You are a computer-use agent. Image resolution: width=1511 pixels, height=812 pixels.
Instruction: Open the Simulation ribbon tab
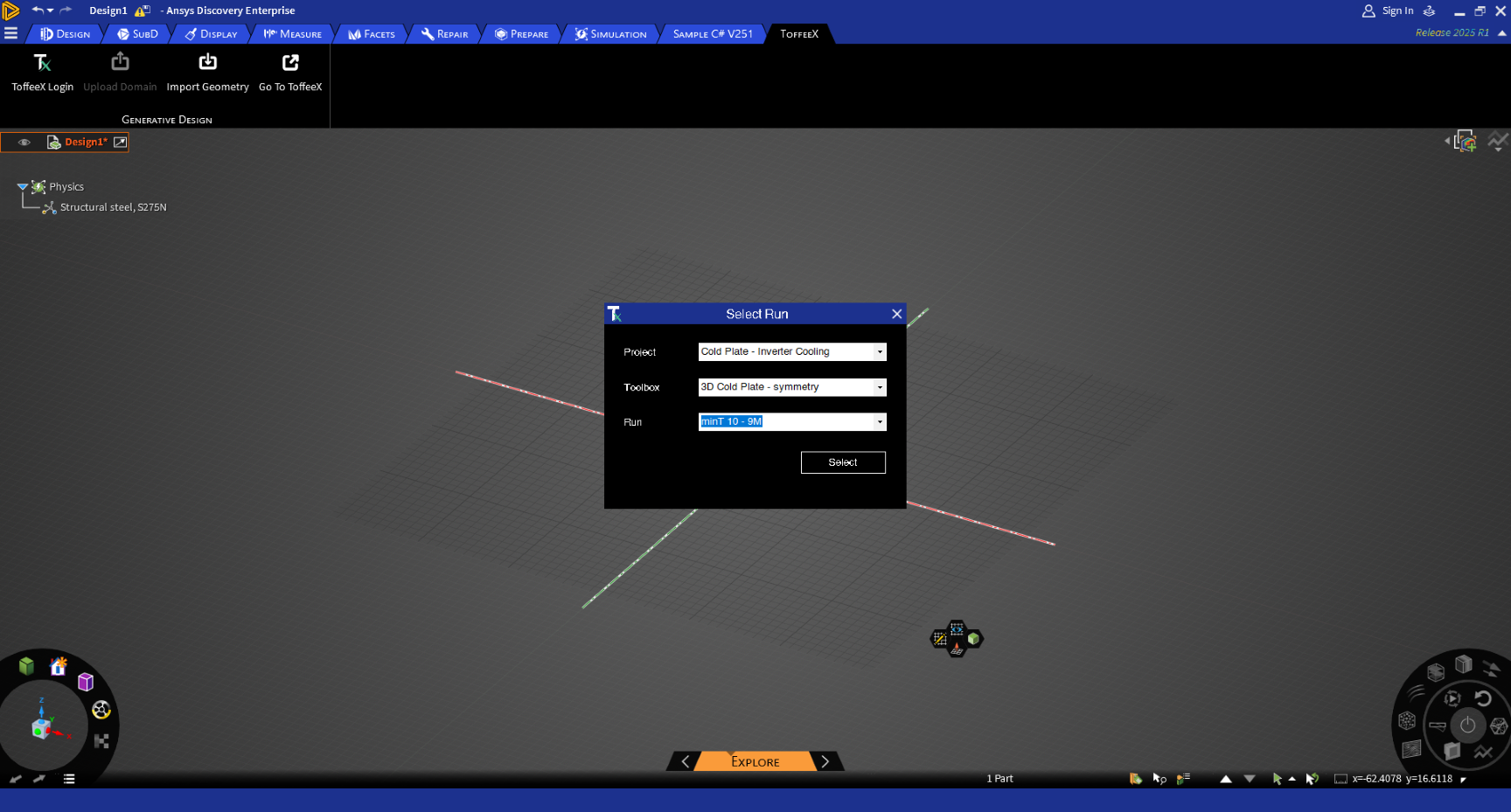(611, 33)
